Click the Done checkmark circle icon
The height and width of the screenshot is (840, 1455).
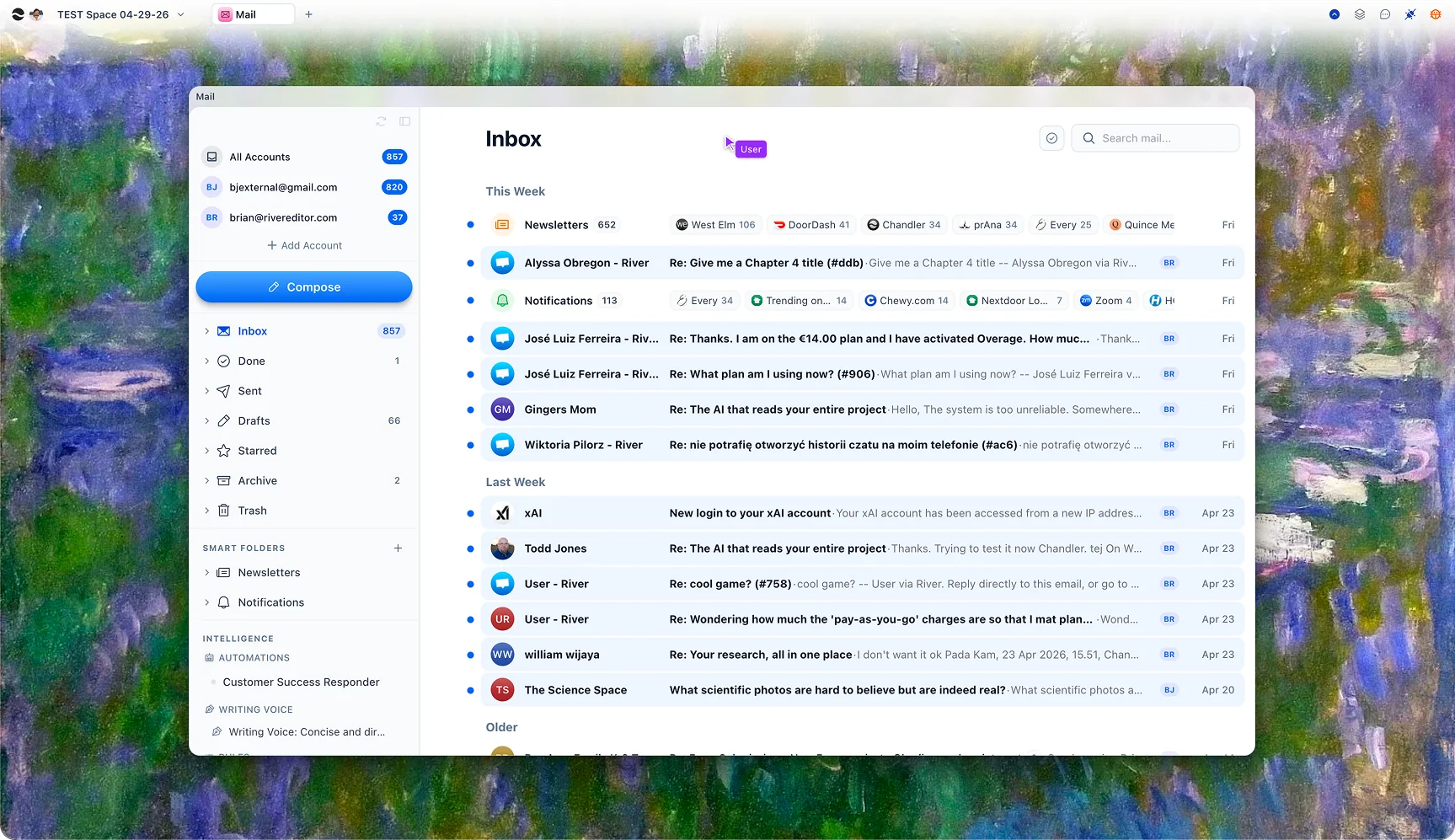(223, 361)
